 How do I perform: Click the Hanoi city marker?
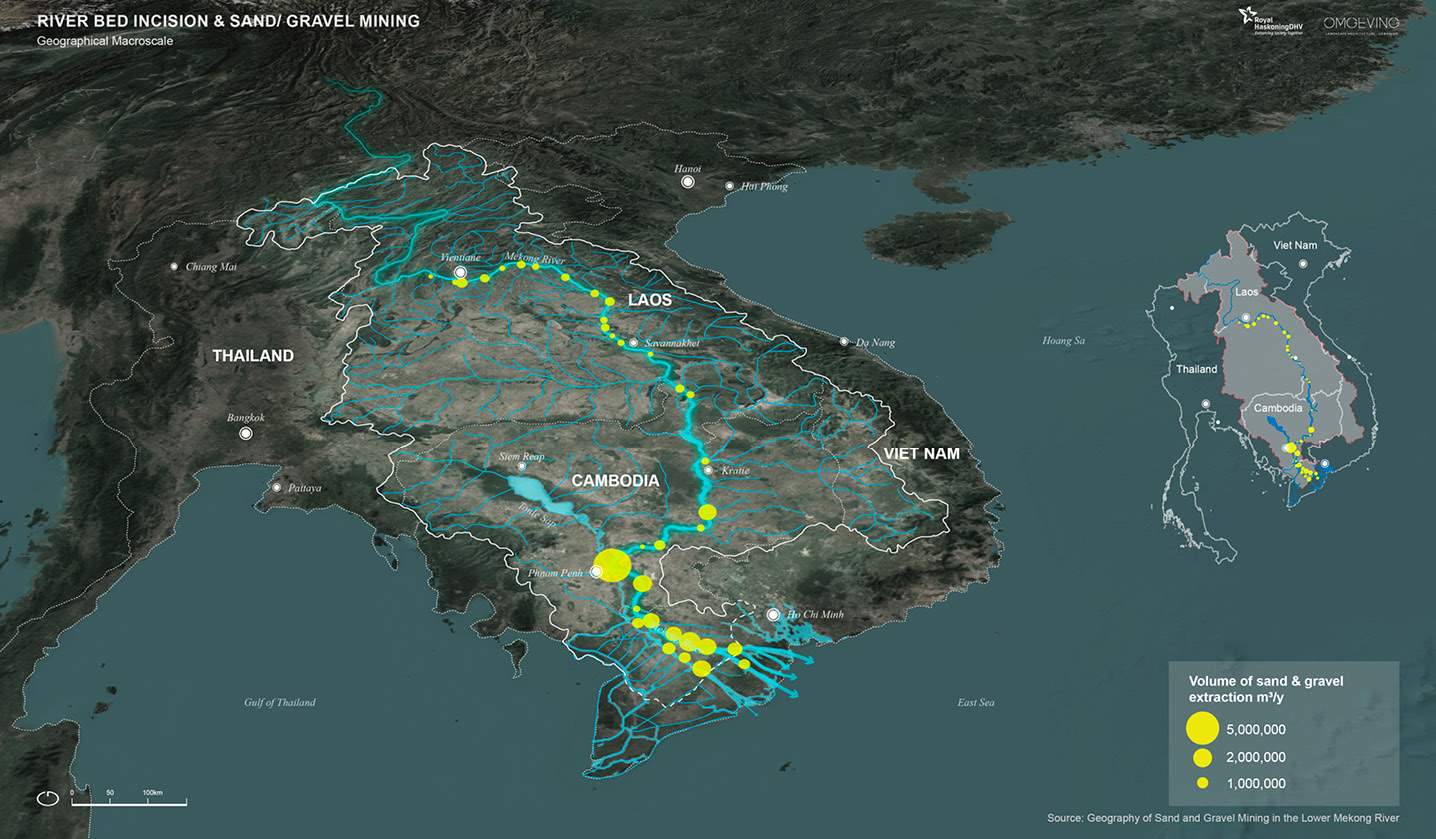click(687, 182)
